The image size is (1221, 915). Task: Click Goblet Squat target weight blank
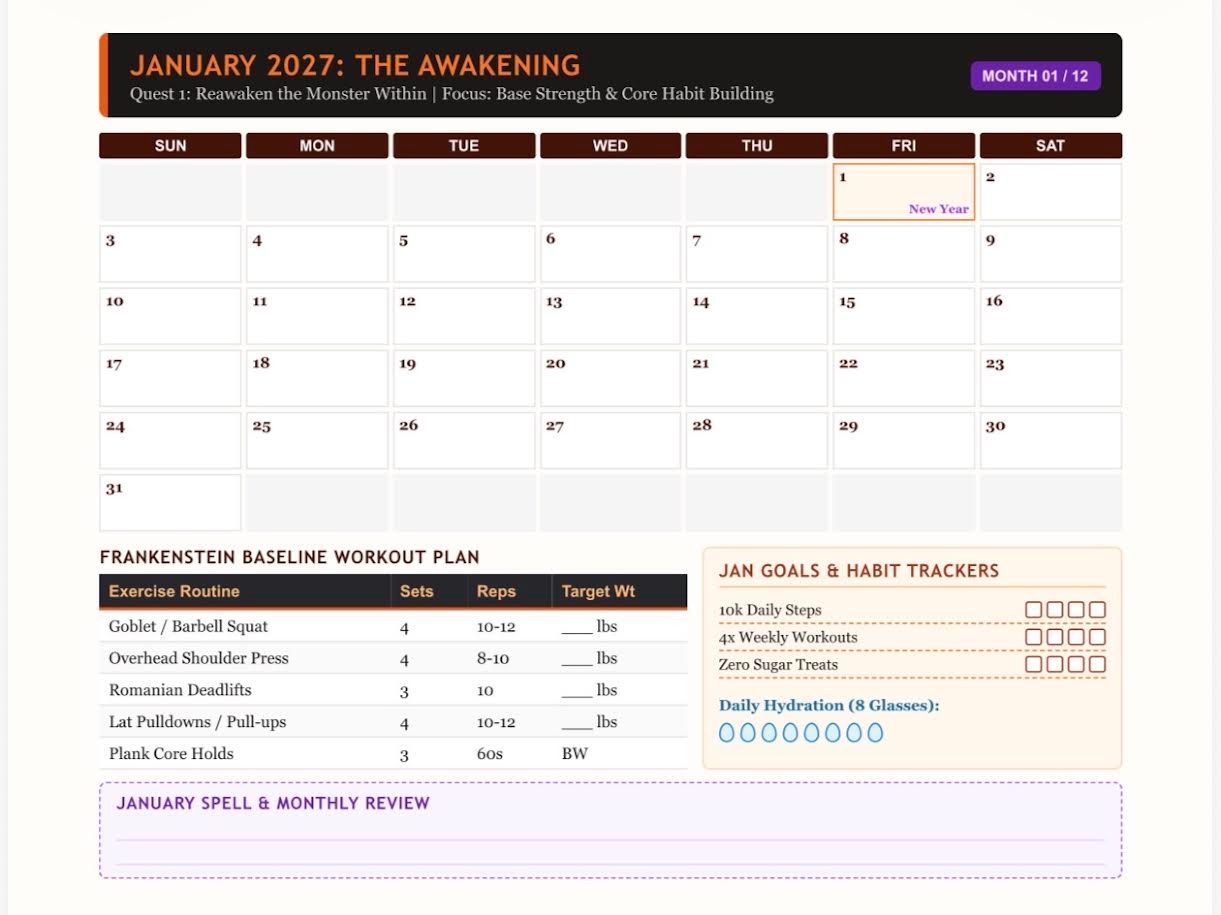(577, 629)
